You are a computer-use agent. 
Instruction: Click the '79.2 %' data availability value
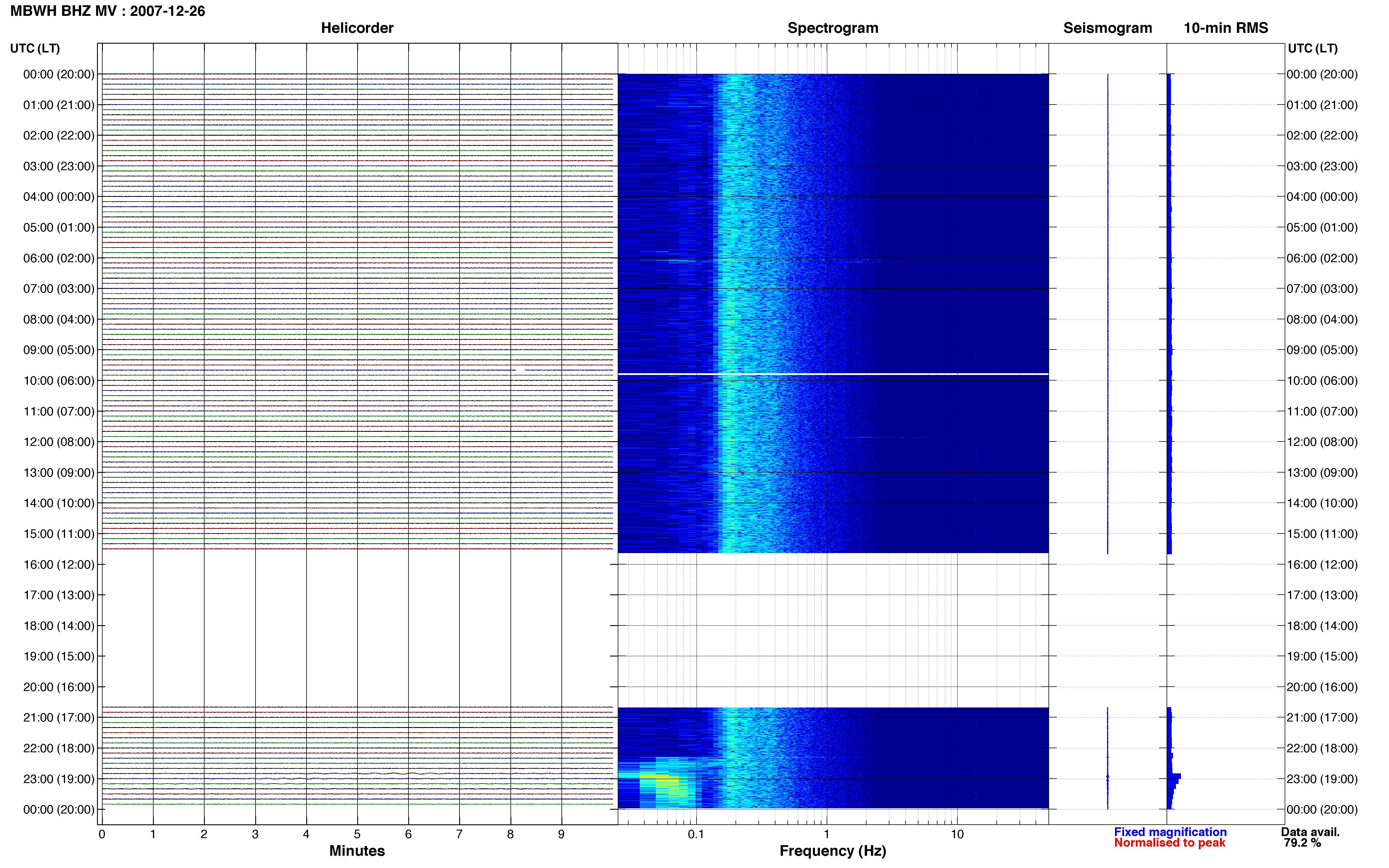click(x=1302, y=843)
